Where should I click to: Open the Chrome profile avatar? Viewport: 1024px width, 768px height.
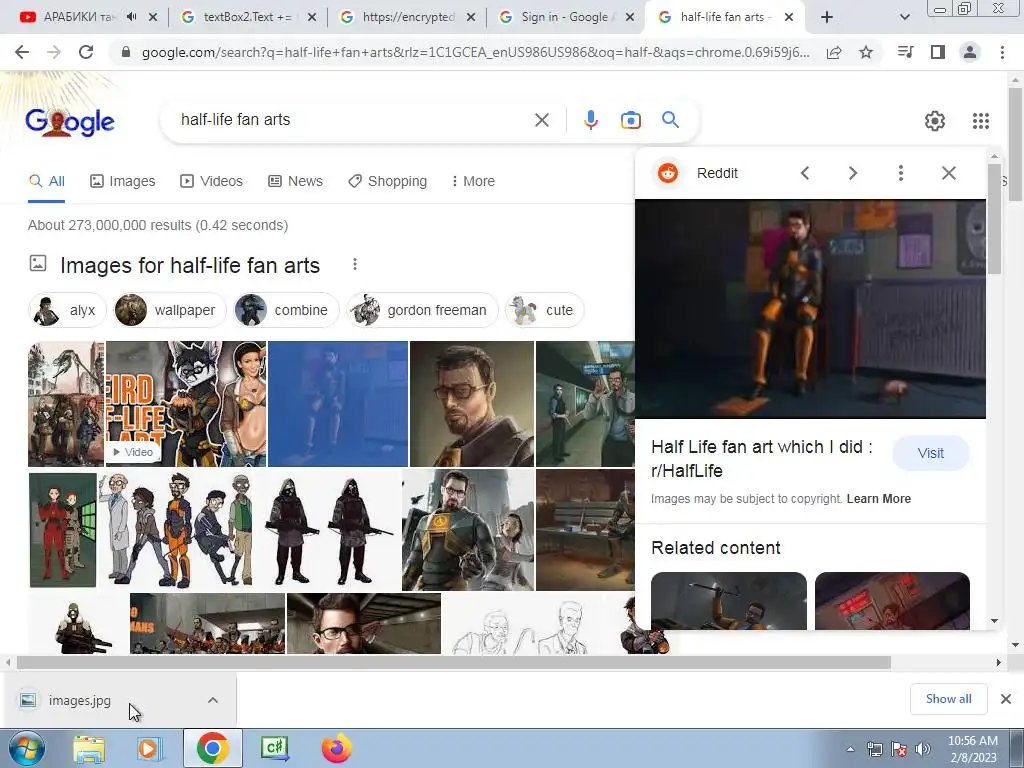click(x=970, y=52)
